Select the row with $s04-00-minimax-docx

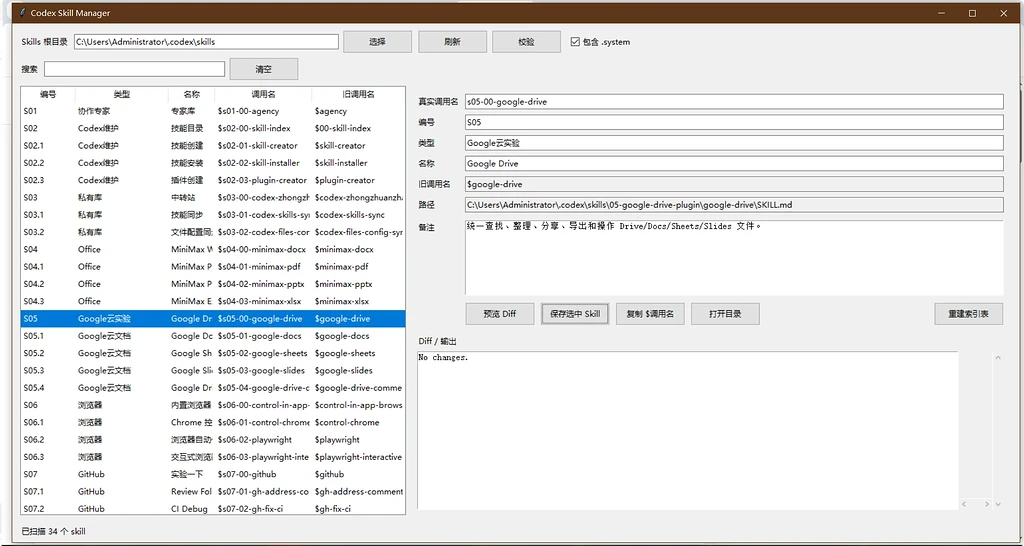213,249
